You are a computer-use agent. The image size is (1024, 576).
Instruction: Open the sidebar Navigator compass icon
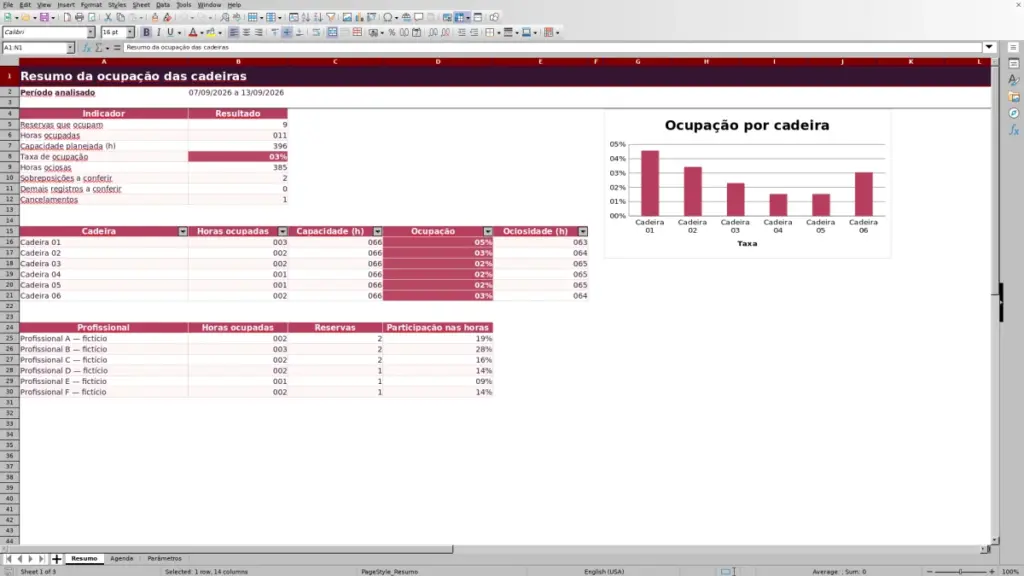(x=1014, y=114)
